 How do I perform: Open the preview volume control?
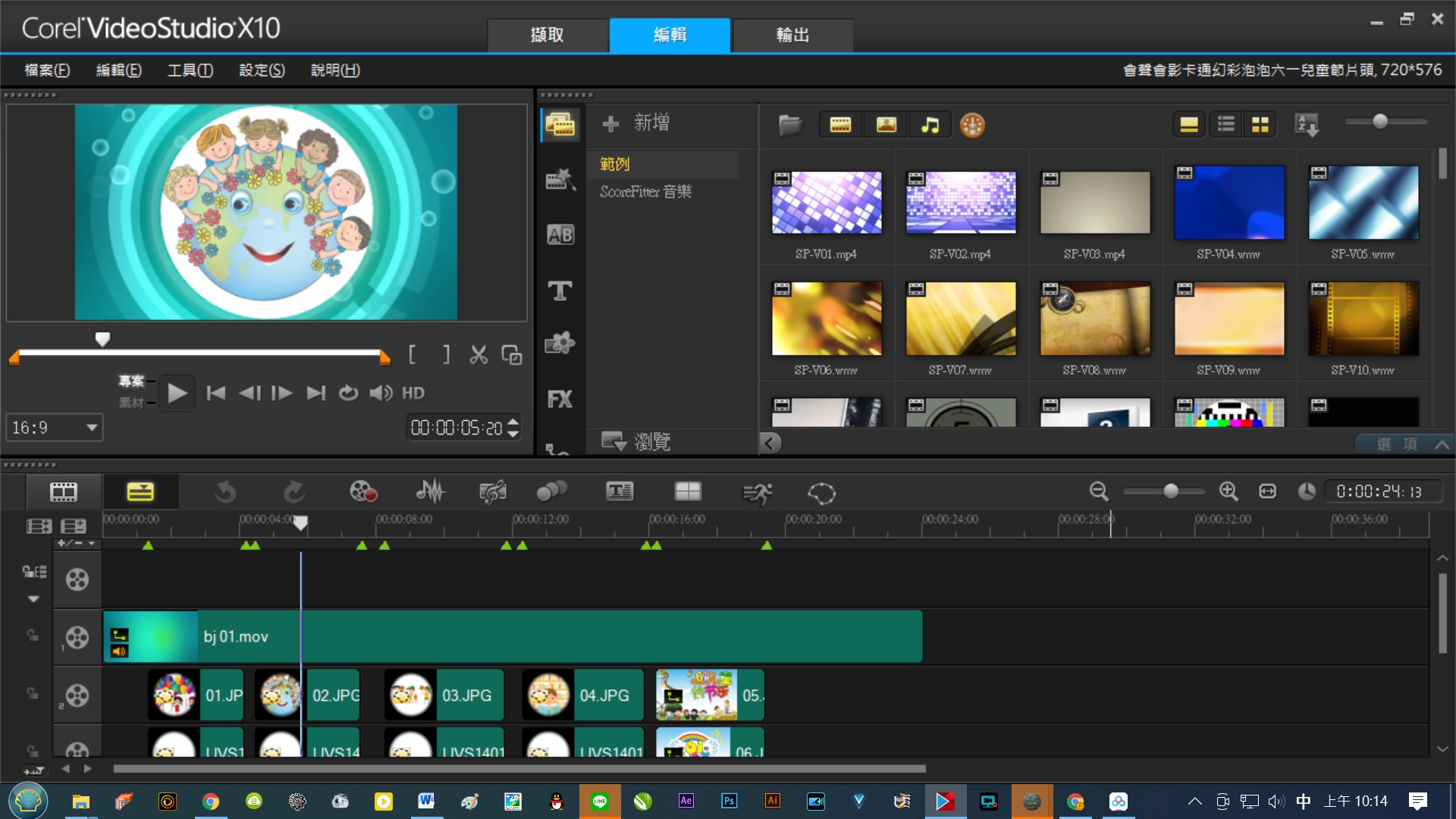pos(381,393)
